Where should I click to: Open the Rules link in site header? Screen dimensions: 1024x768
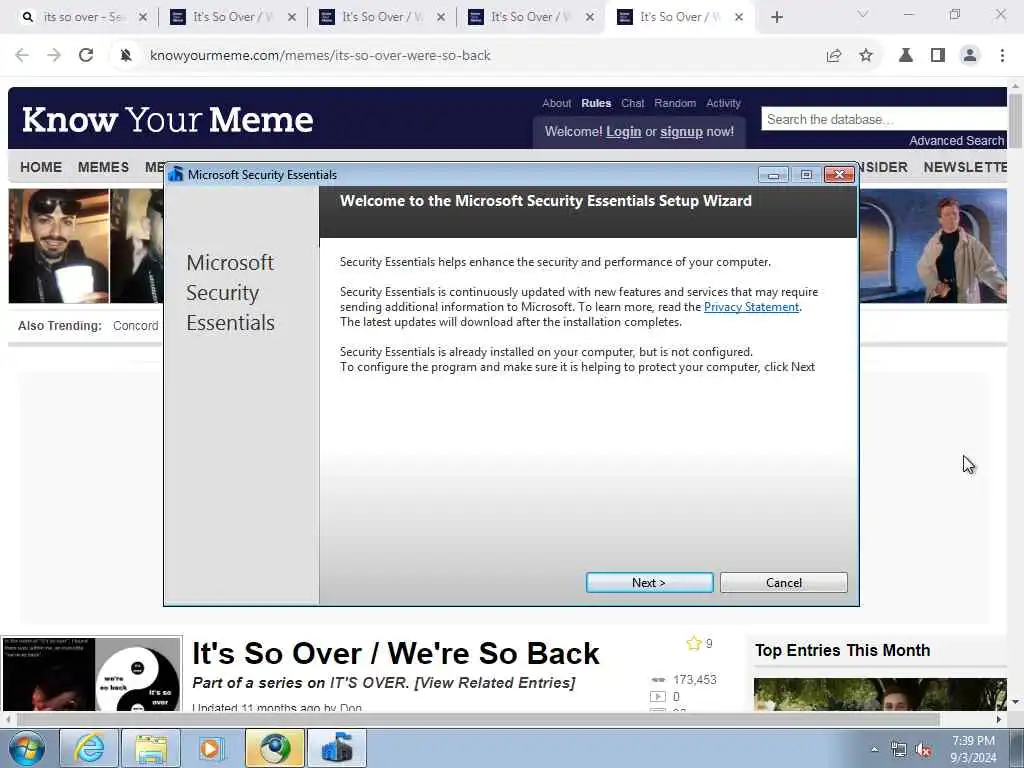596,103
